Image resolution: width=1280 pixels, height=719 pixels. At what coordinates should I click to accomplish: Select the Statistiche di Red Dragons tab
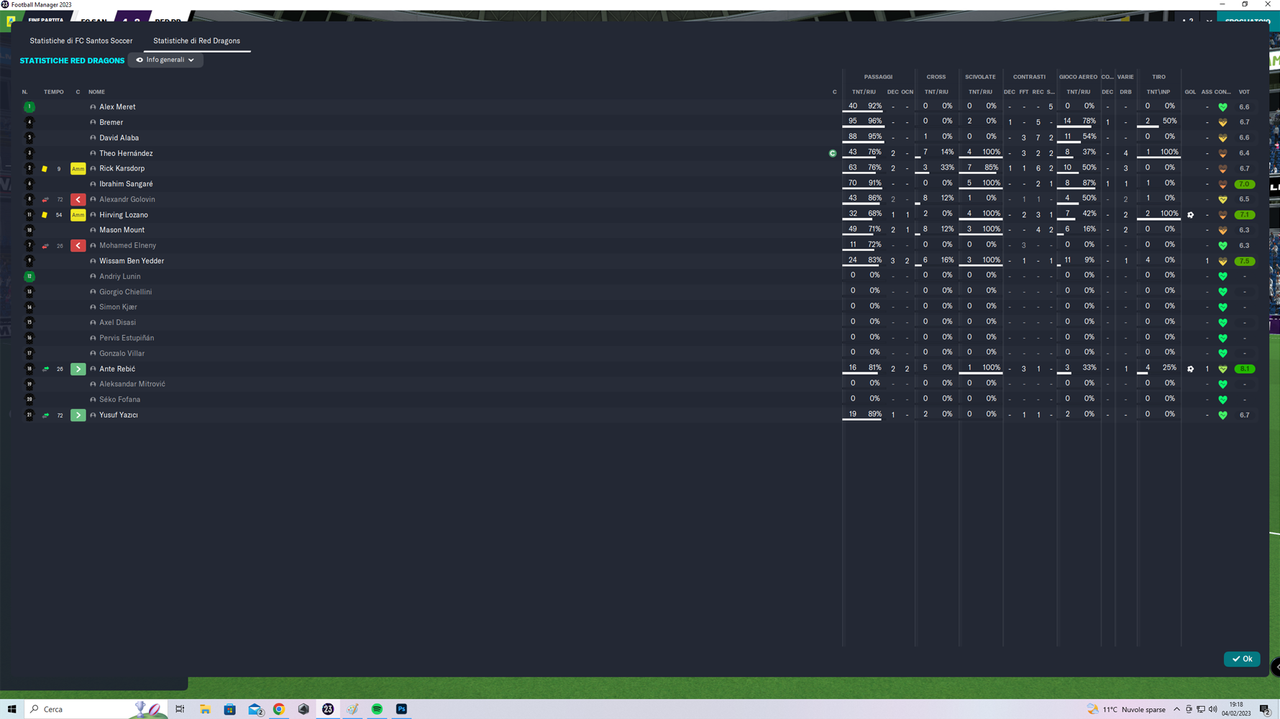[196, 41]
